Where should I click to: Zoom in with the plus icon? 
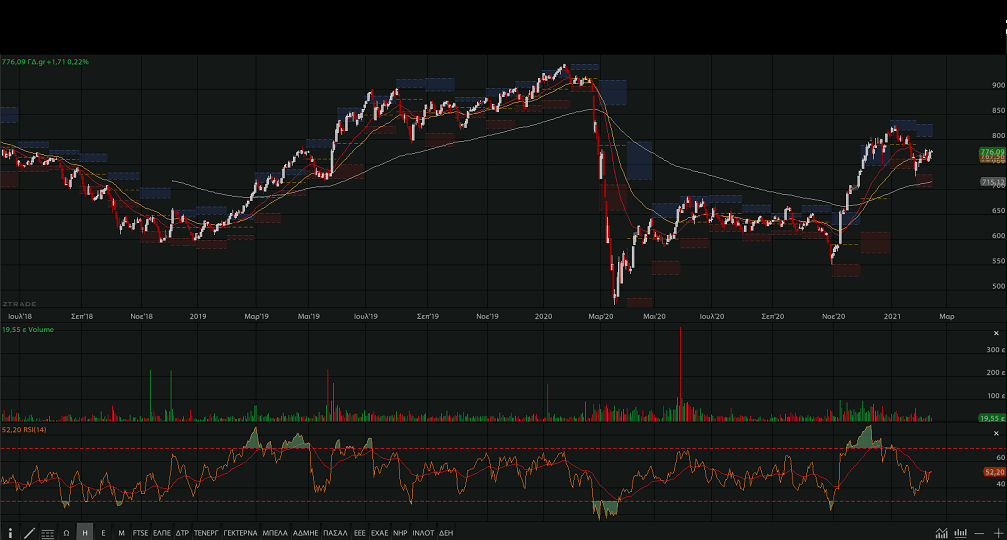[997, 533]
